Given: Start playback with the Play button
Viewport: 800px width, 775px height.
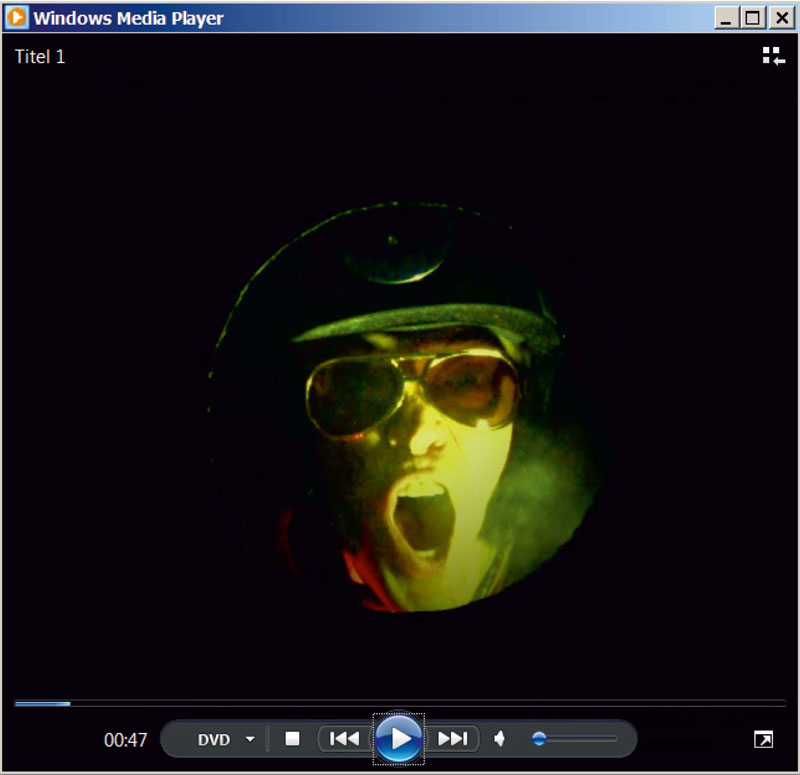Looking at the screenshot, I should pyautogui.click(x=398, y=738).
